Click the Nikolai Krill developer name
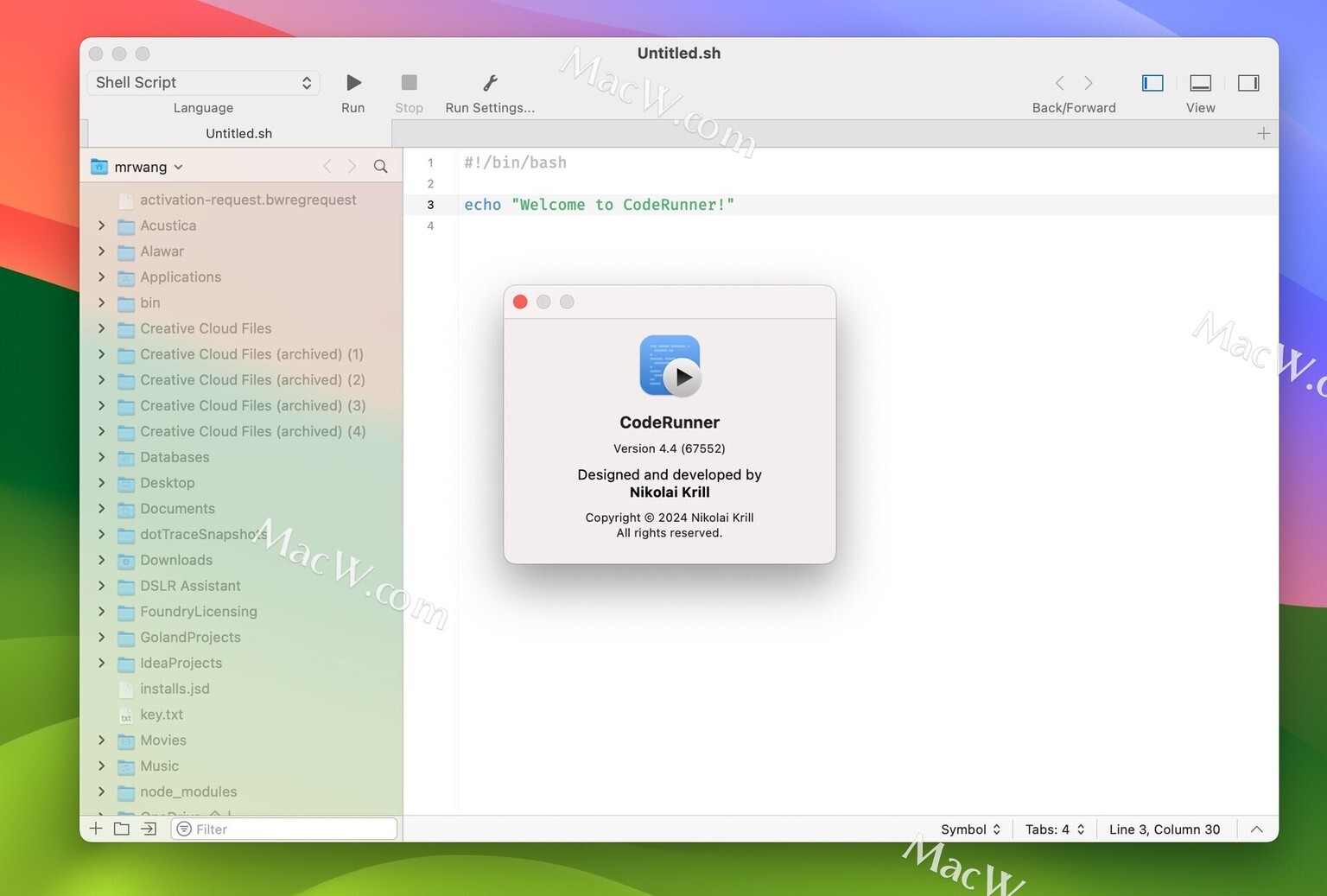 (x=670, y=492)
